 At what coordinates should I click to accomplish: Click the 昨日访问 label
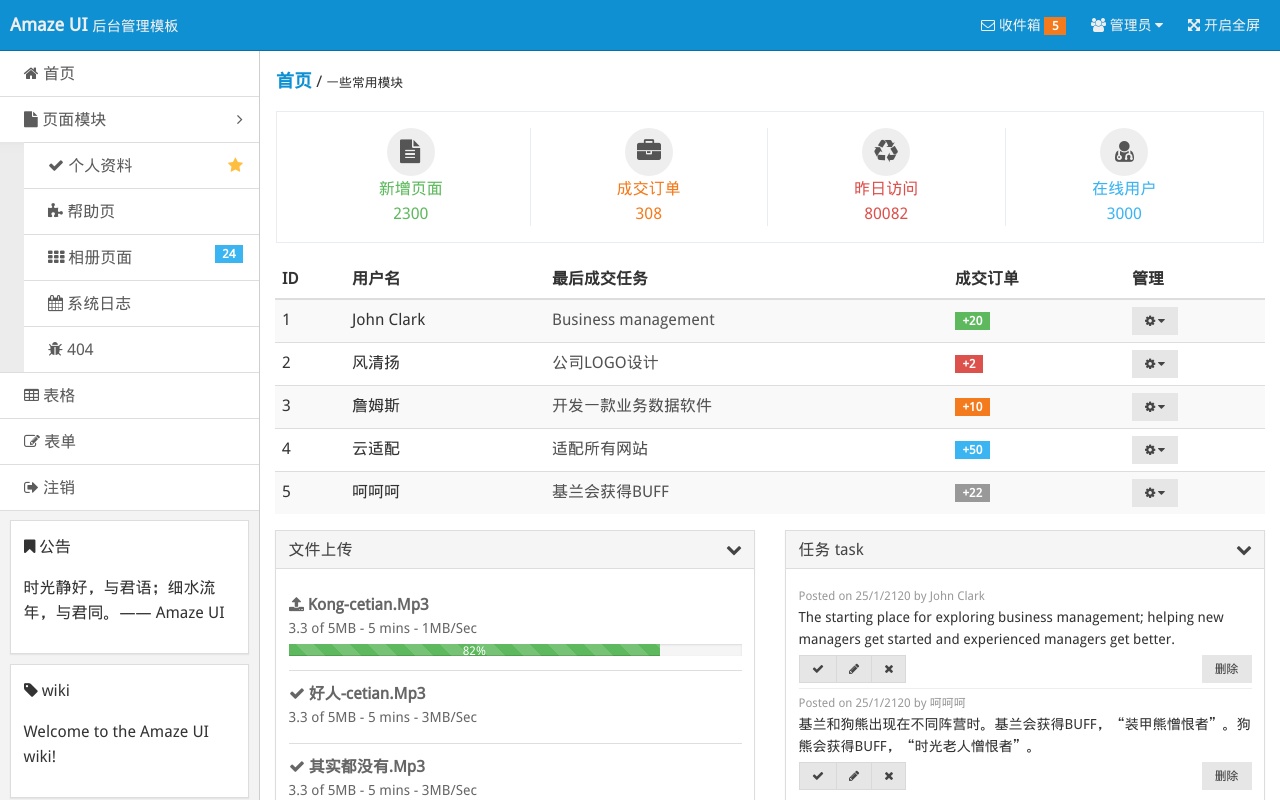coord(886,188)
